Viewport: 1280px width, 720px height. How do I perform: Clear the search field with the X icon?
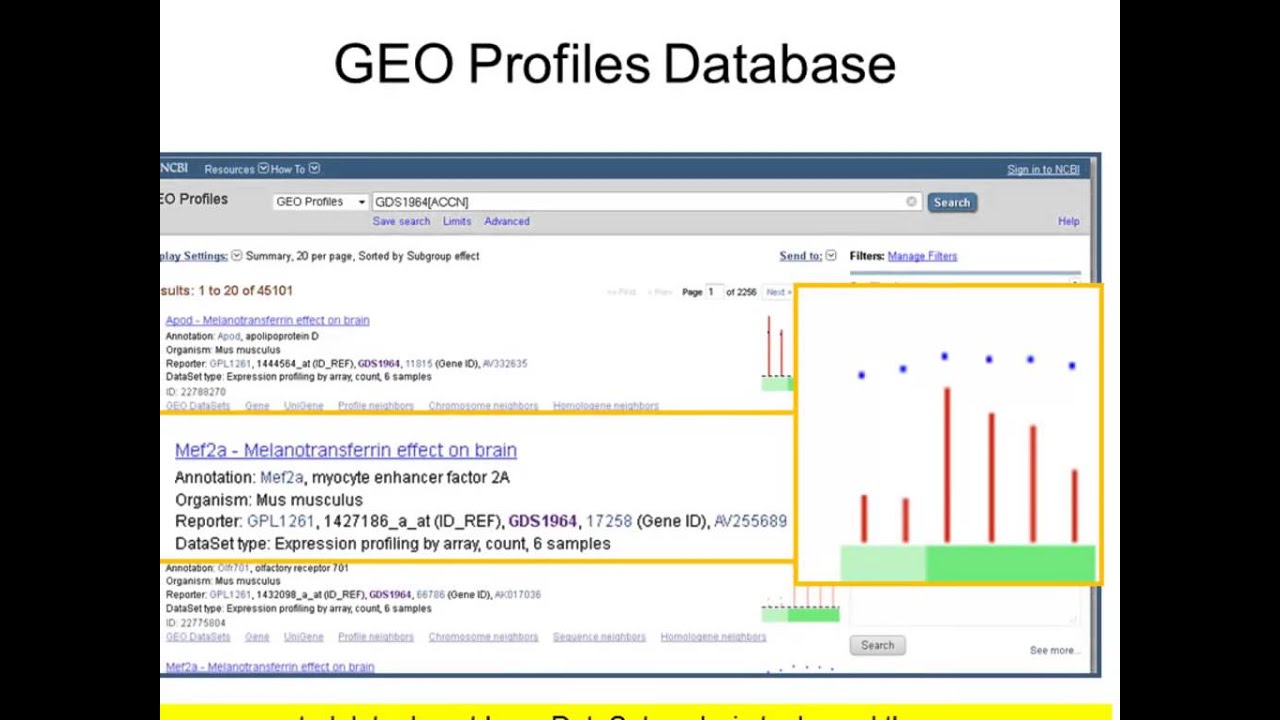[911, 202]
